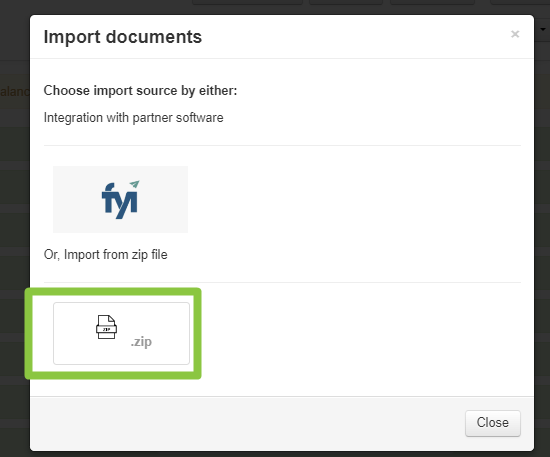Dismiss dialog with the X icon
Viewport: 550px width, 457px height.
(x=515, y=34)
